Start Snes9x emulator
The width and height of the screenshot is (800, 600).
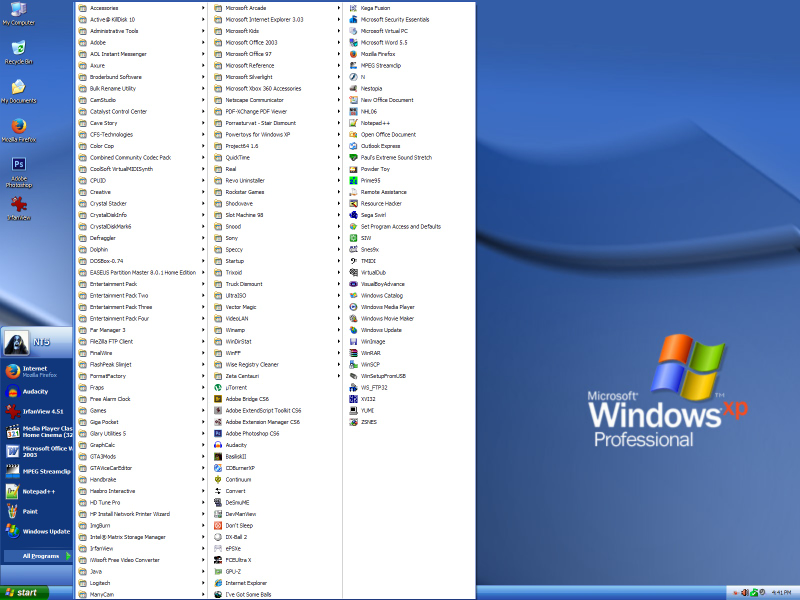tap(369, 249)
